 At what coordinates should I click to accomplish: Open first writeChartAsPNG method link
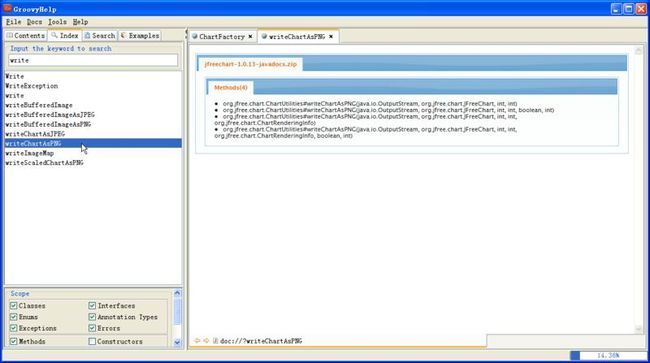pos(370,104)
